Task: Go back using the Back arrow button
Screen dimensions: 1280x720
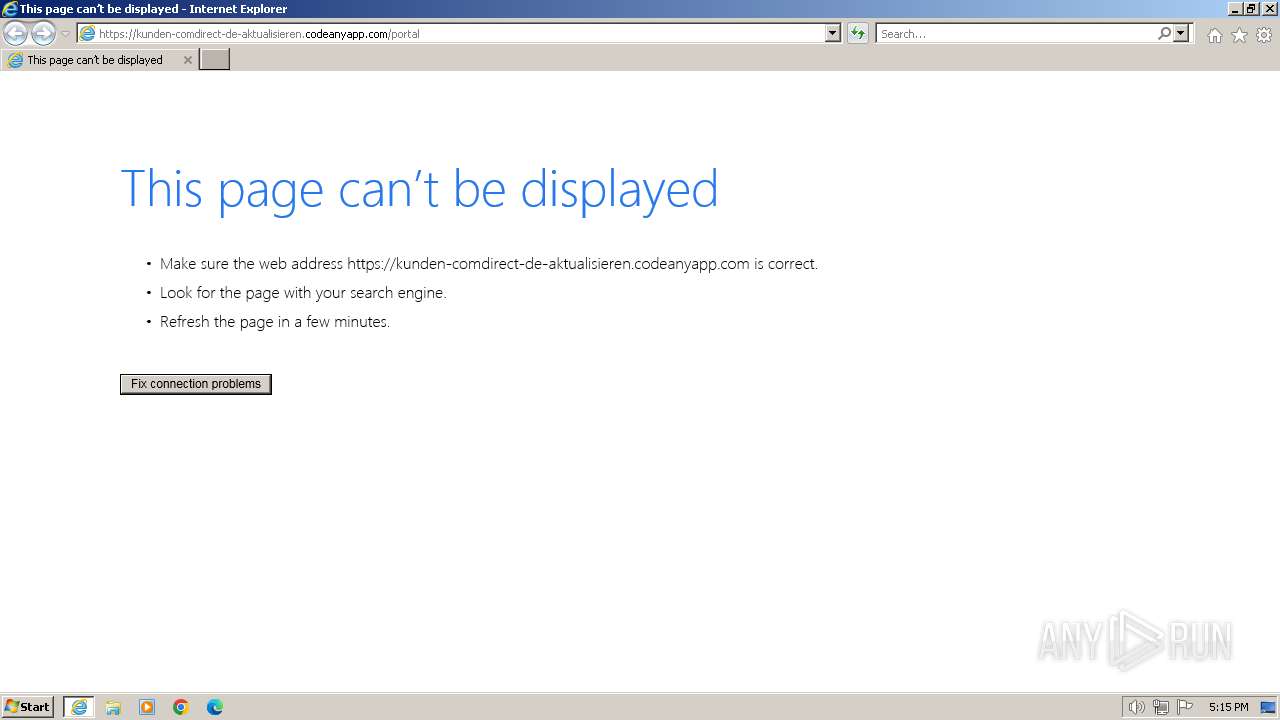Action: pyautogui.click(x=15, y=33)
